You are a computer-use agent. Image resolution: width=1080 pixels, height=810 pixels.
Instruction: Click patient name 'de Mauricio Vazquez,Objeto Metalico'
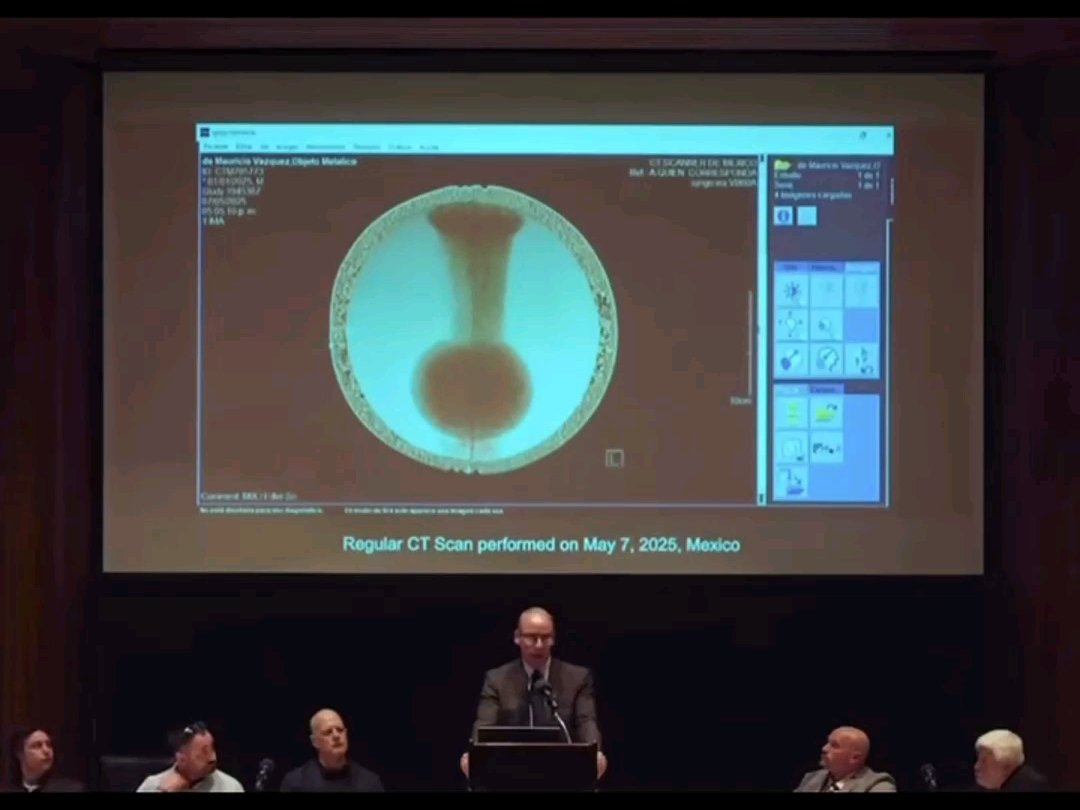280,161
